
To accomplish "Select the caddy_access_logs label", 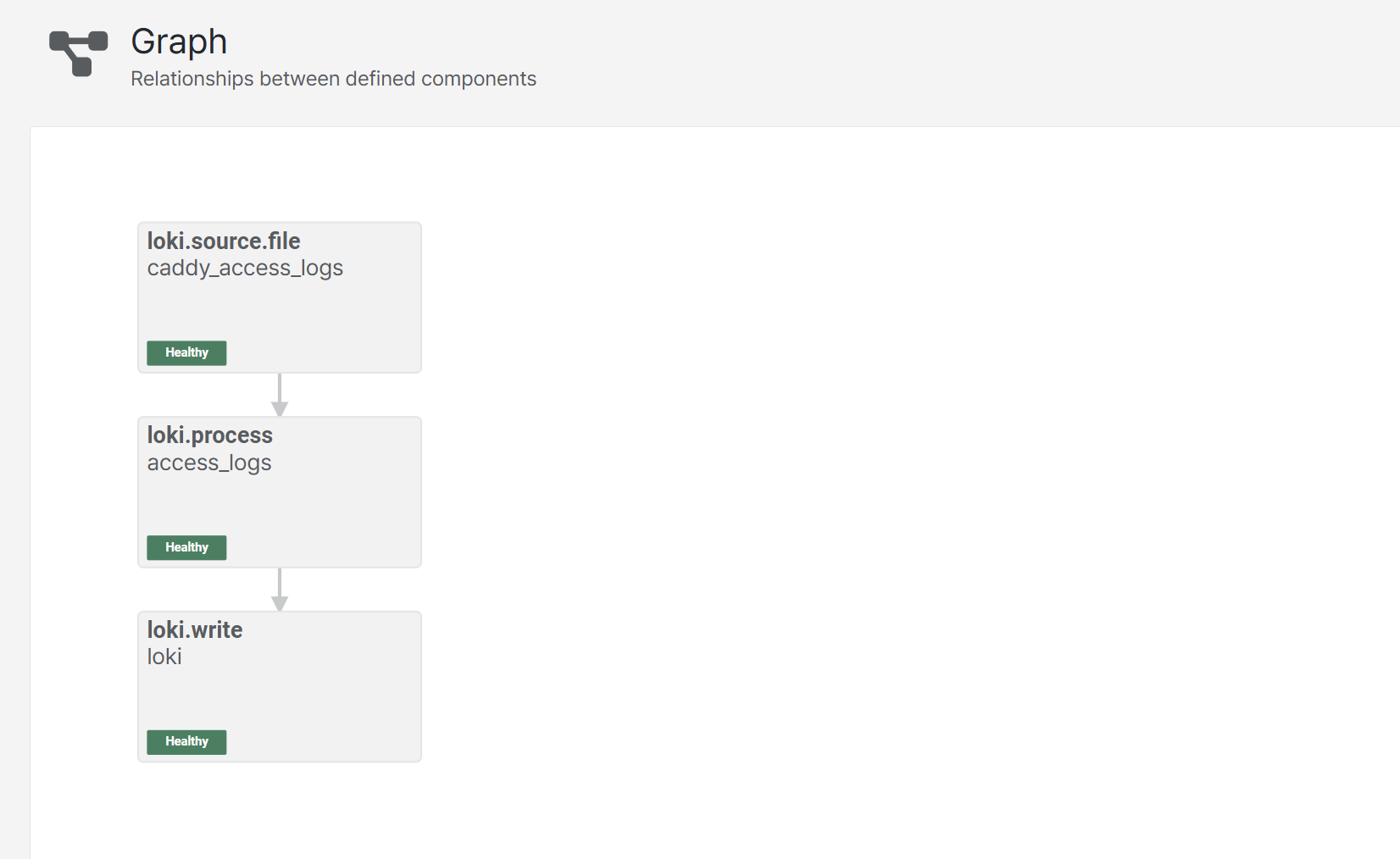I will point(245,269).
